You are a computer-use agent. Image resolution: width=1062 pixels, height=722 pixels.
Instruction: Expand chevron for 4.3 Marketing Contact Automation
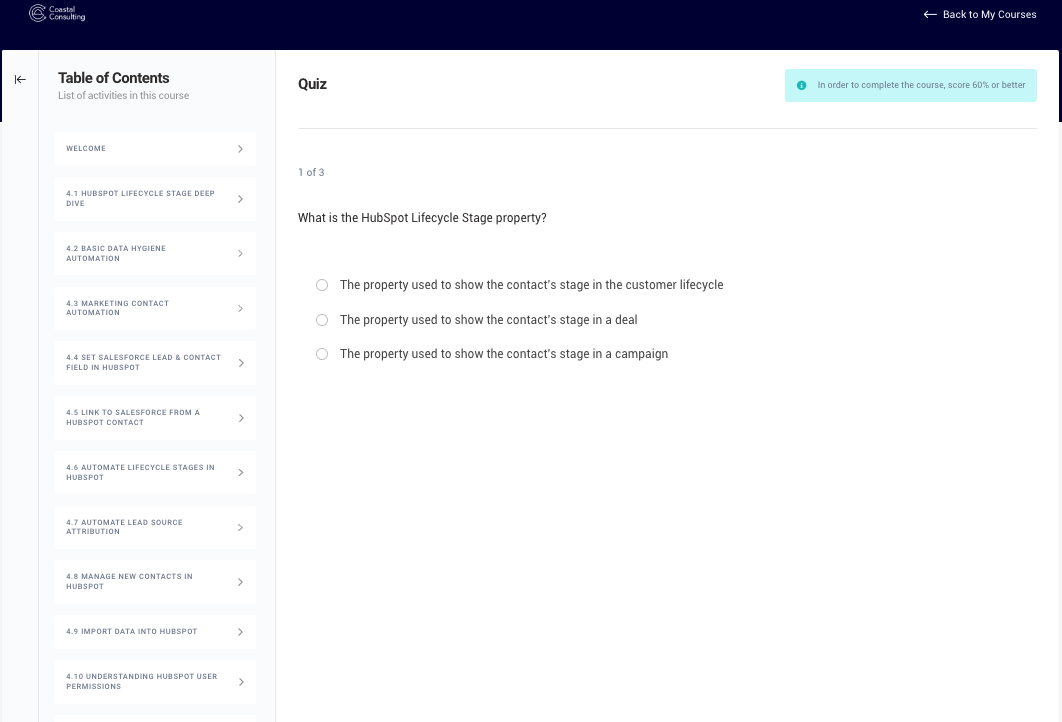coord(240,309)
